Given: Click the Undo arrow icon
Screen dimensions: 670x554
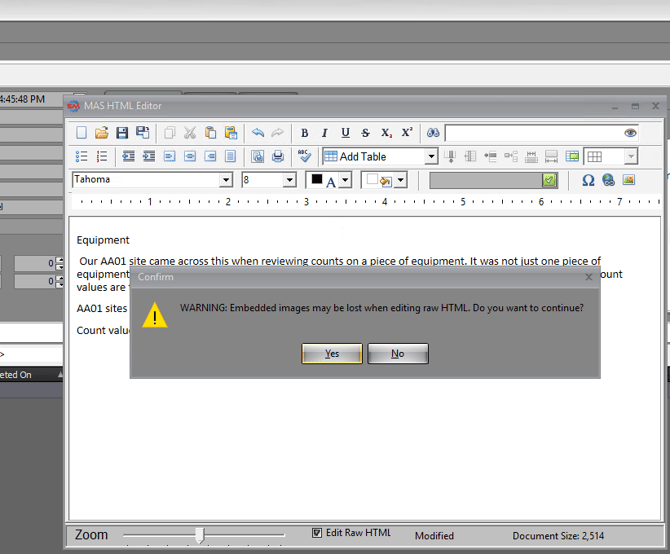Looking at the screenshot, I should tap(257, 133).
